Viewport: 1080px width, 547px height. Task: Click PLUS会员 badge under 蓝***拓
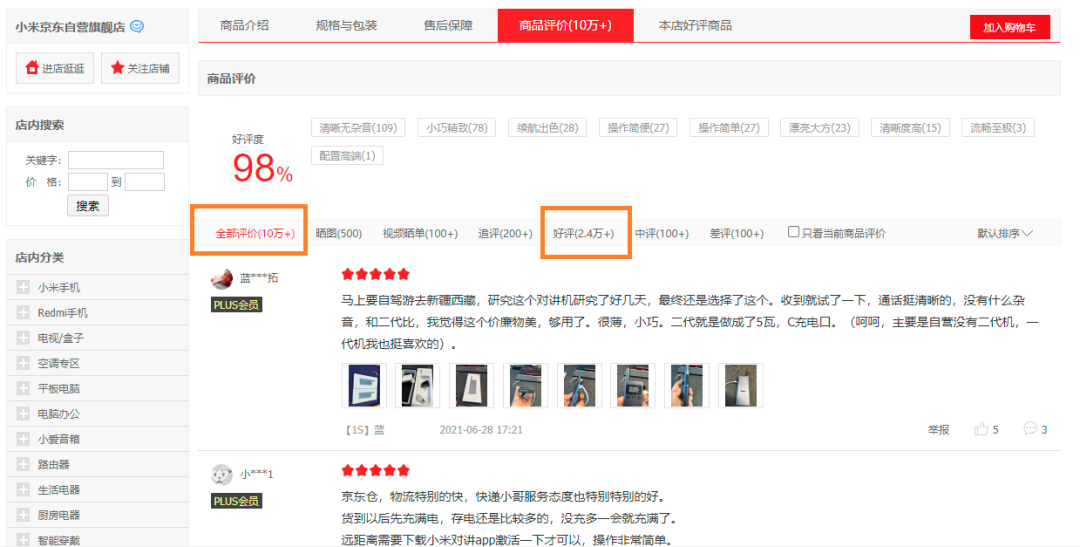[236, 305]
